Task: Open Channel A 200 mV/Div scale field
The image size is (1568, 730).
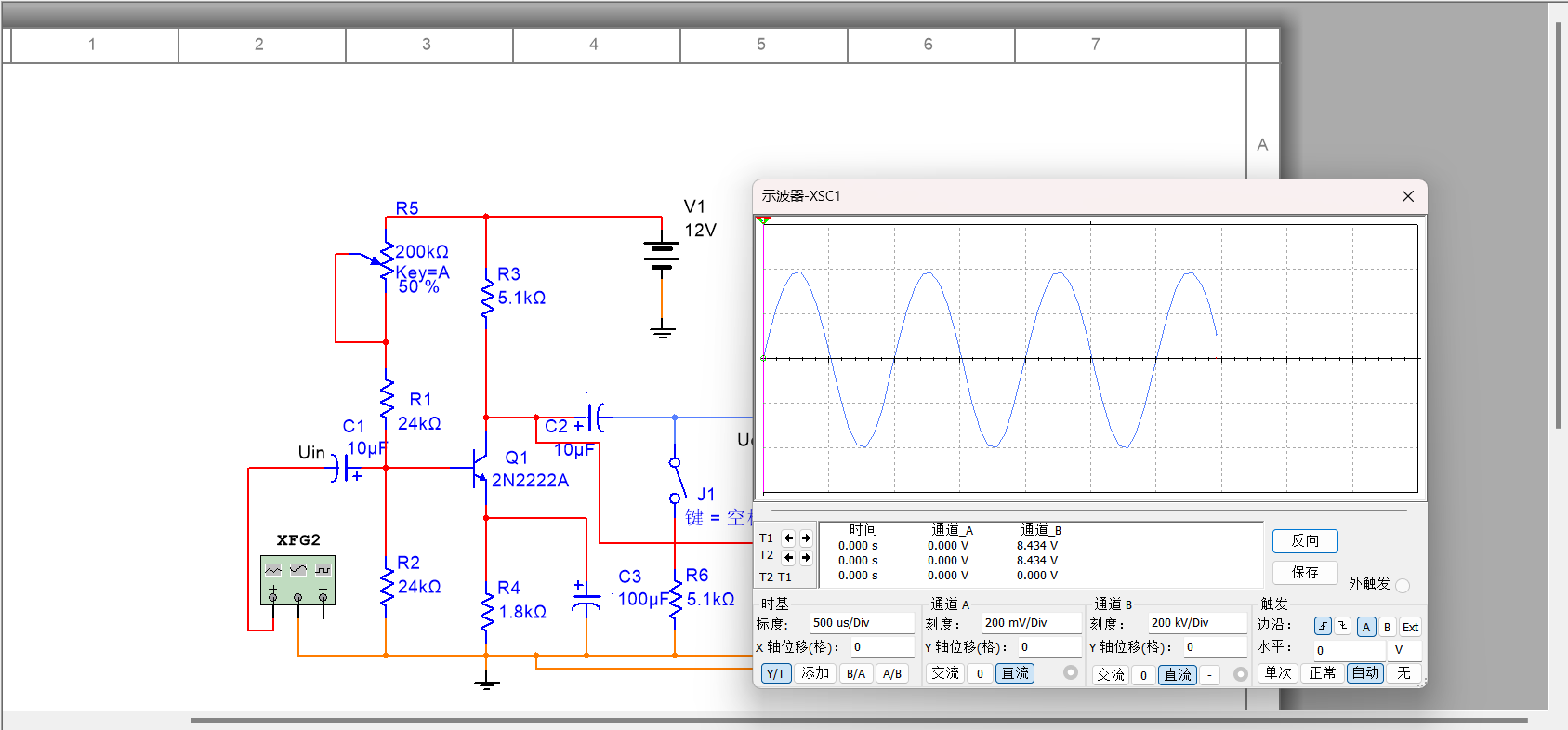Action: pos(1031,623)
